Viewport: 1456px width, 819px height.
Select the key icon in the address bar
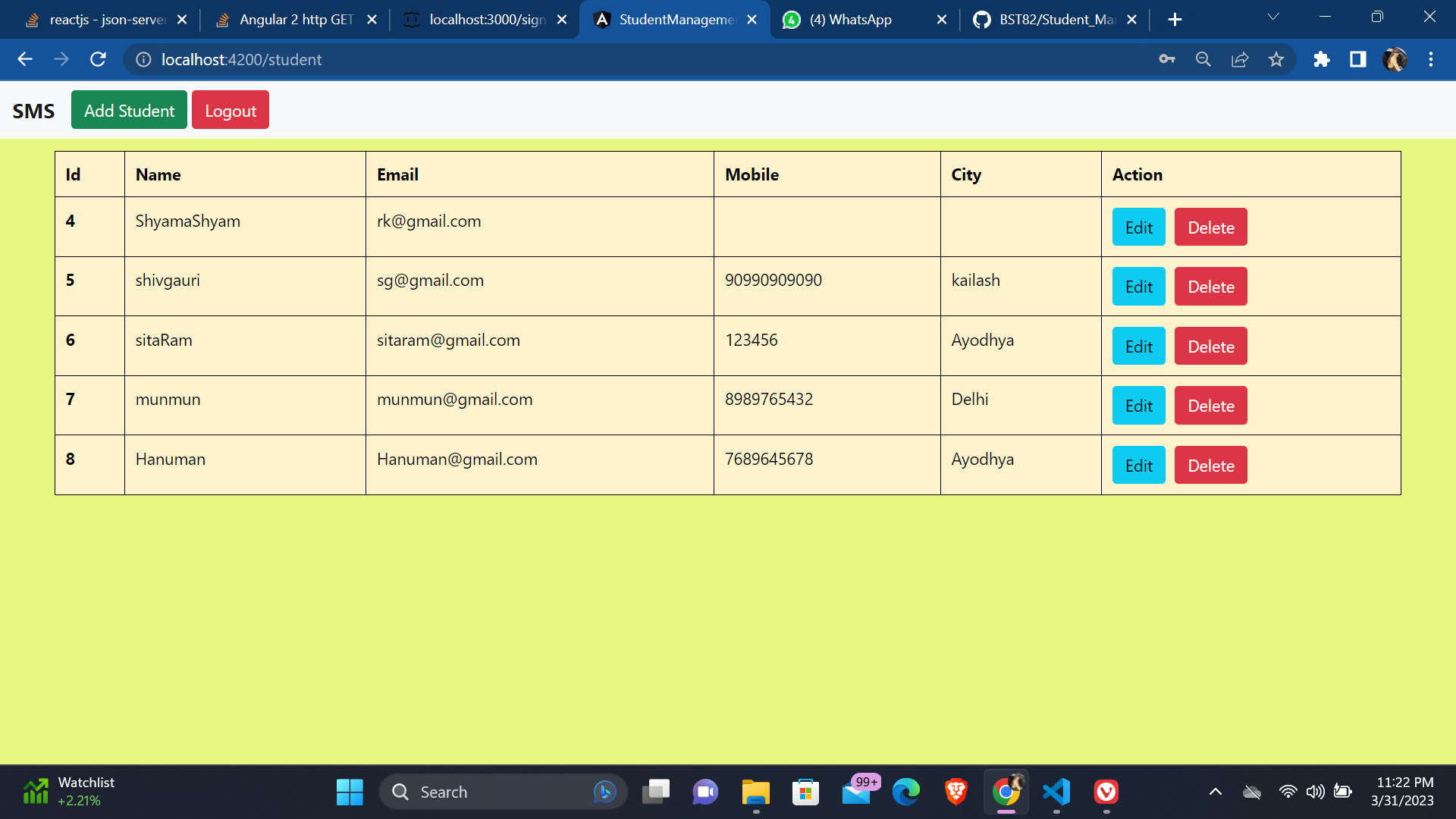[1167, 59]
